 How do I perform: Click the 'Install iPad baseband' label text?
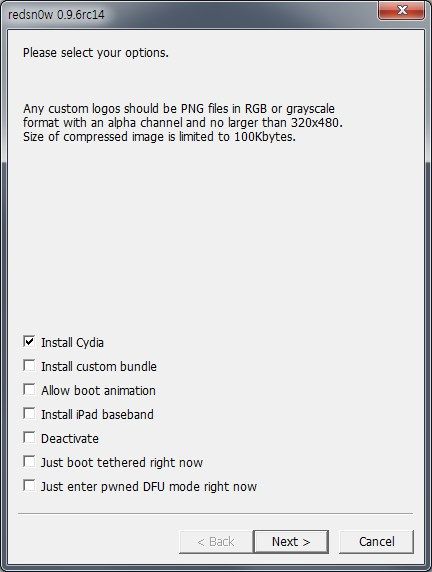tap(97, 414)
